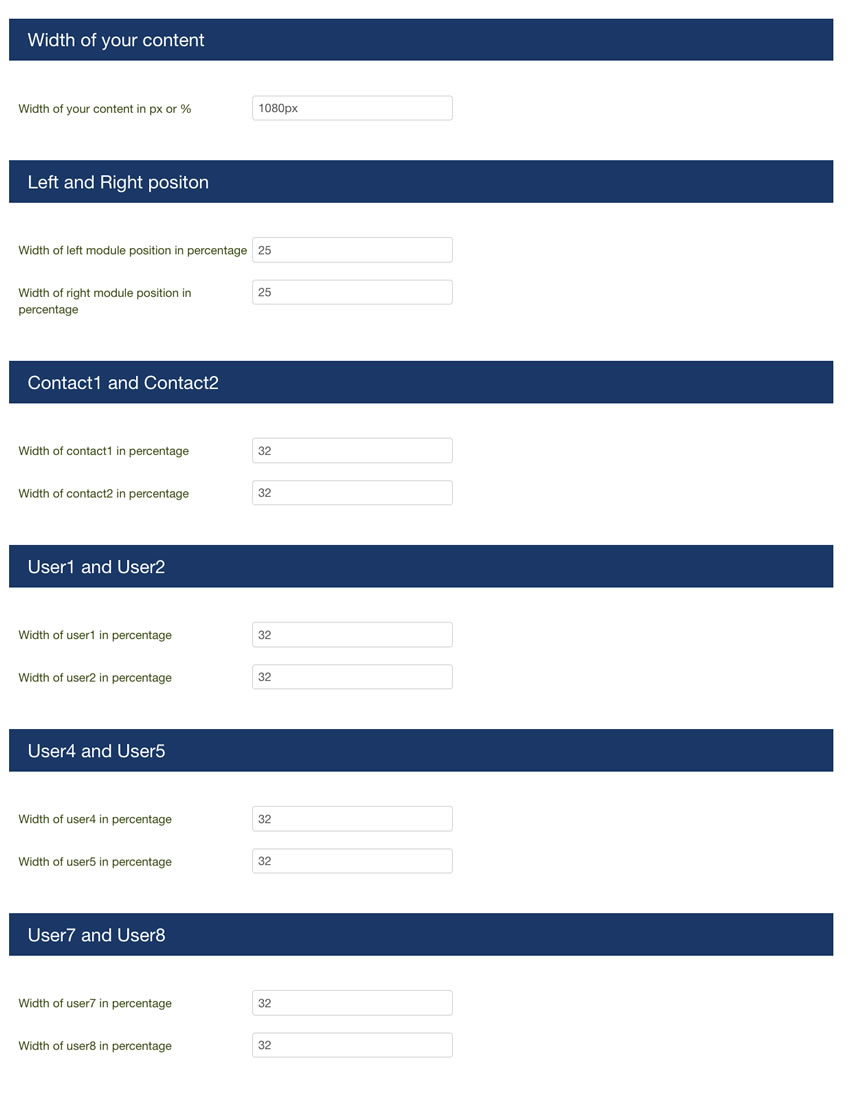
Task: Focus the user7 width percentage field
Action: (352, 1003)
